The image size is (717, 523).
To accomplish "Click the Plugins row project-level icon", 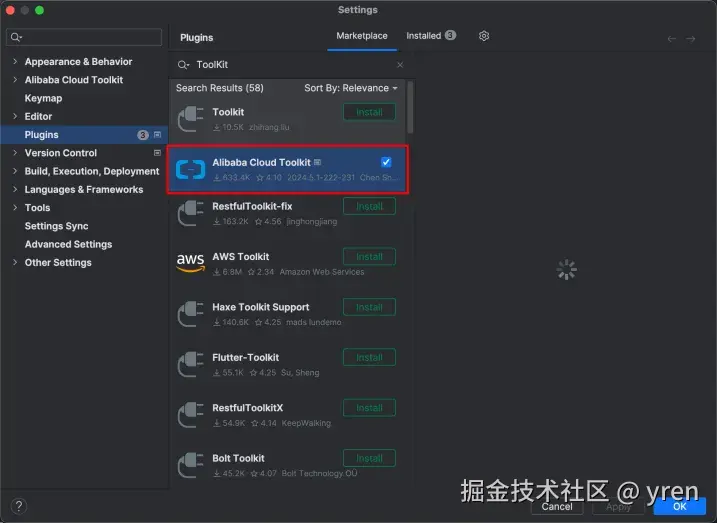I will point(157,134).
